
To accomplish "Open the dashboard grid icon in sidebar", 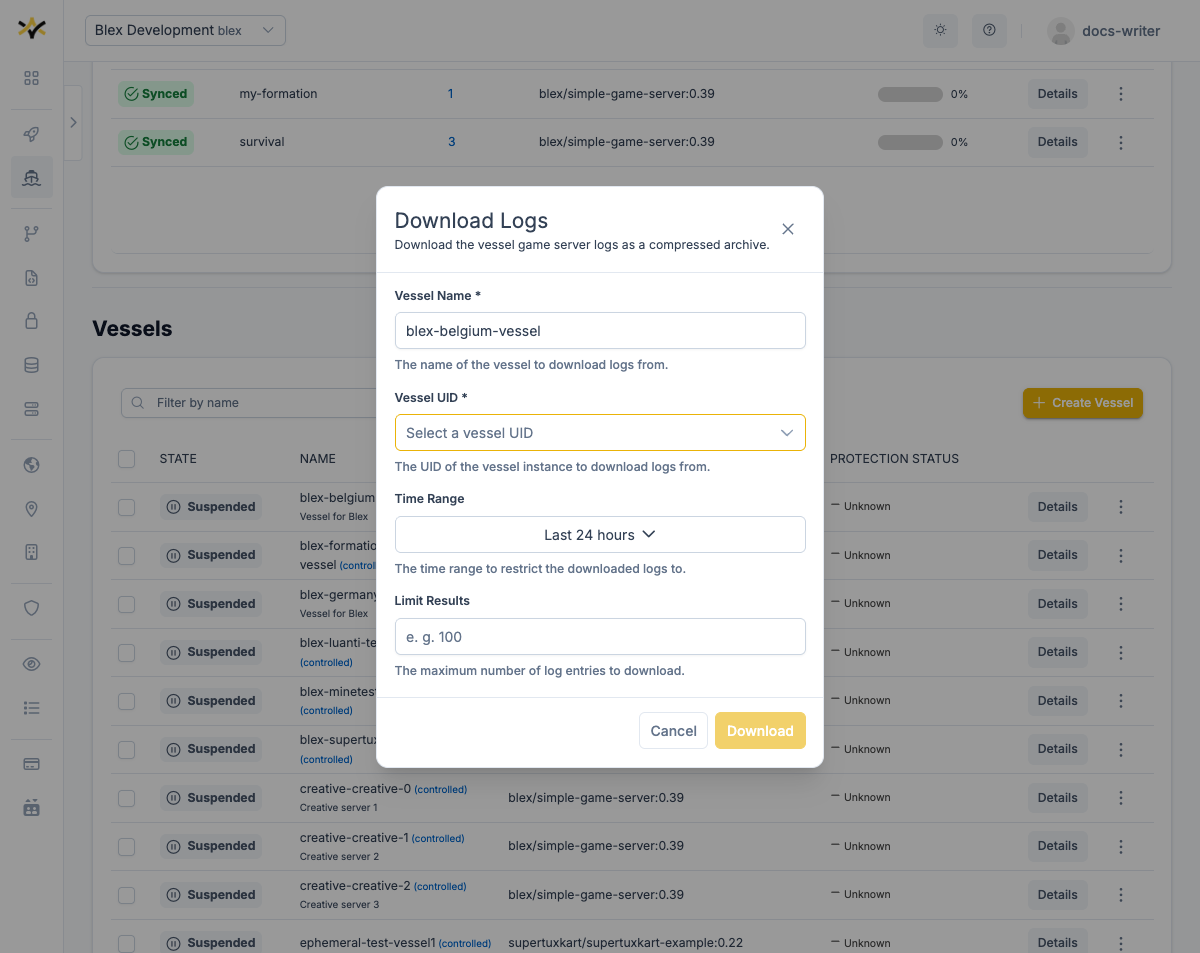I will coord(31,78).
